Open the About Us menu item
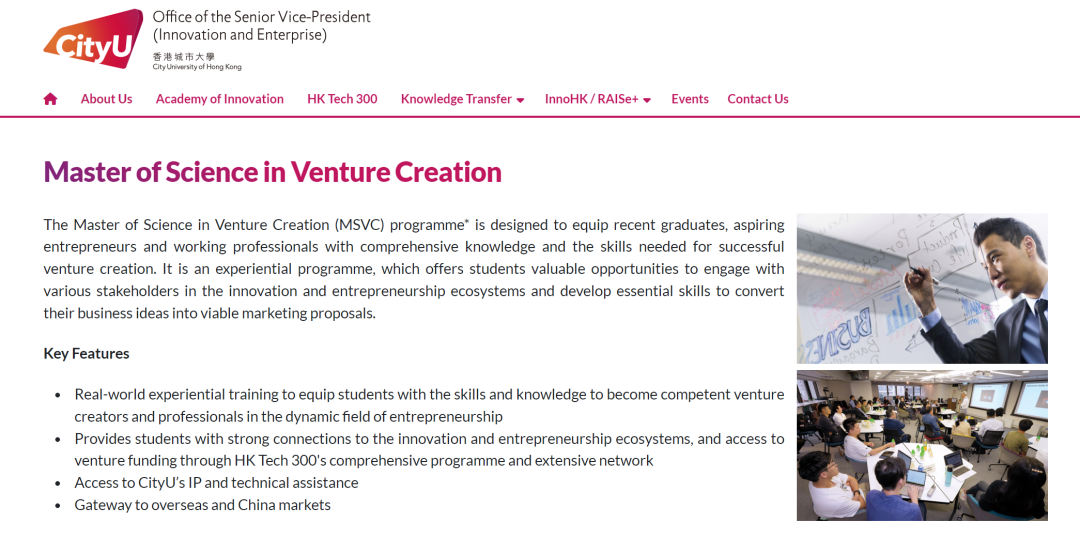The height and width of the screenshot is (538, 1080). pos(106,99)
